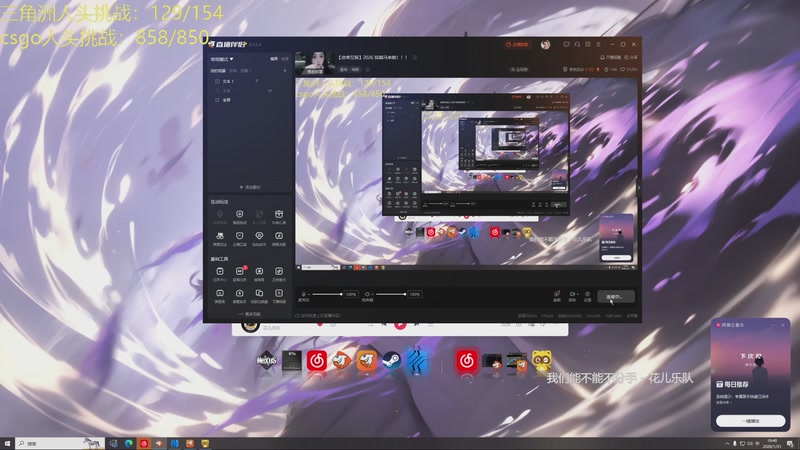Click the fullscreen preview toggle above preview

pyautogui.click(x=519, y=69)
